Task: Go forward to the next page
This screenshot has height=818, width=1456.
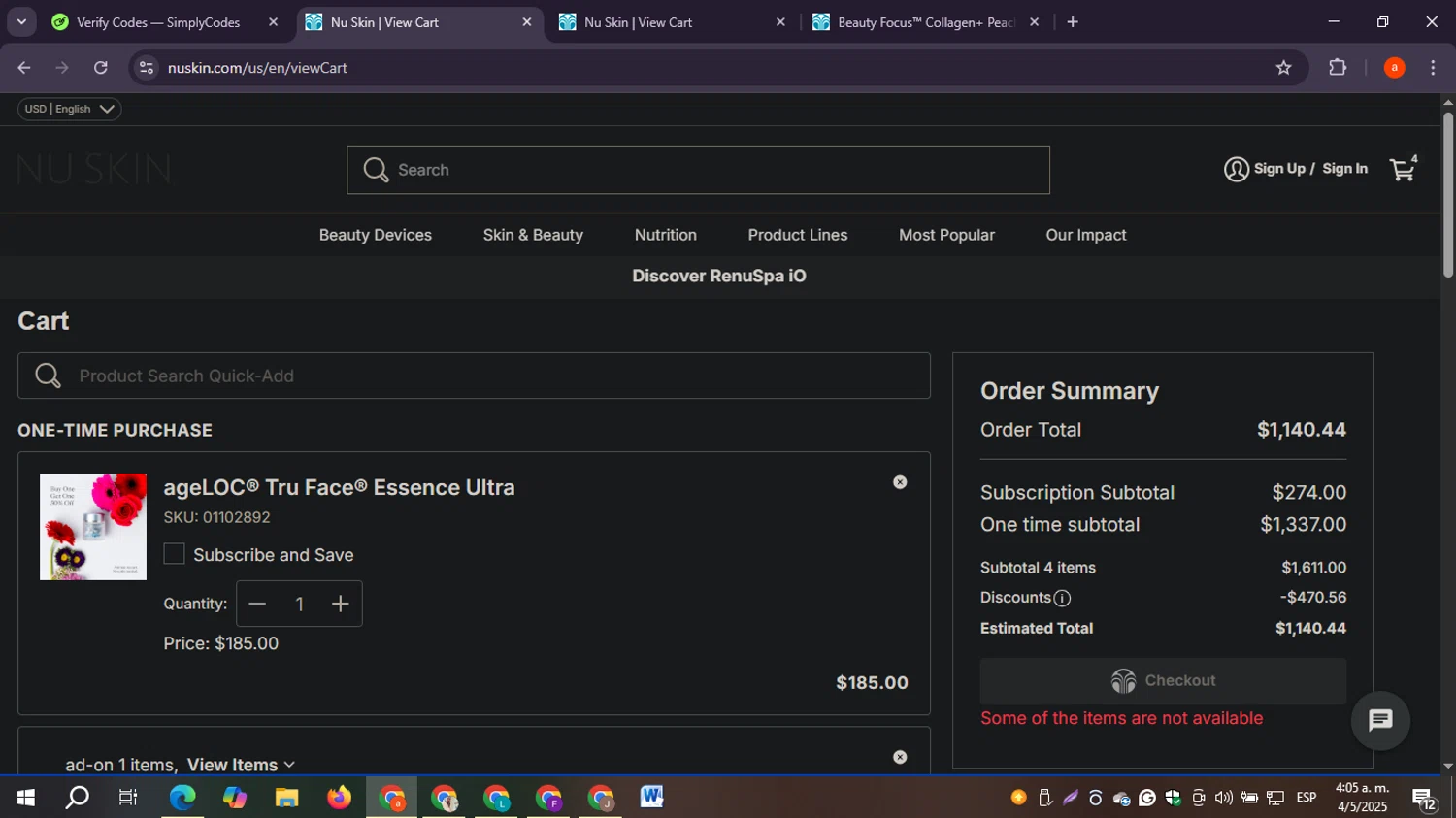Action: coord(62,67)
